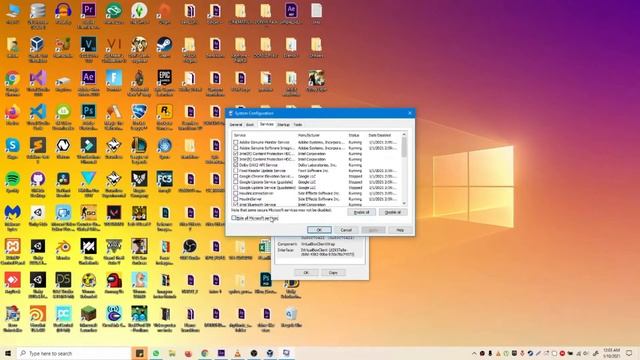Show hidden system tray icons

click(x=474, y=353)
